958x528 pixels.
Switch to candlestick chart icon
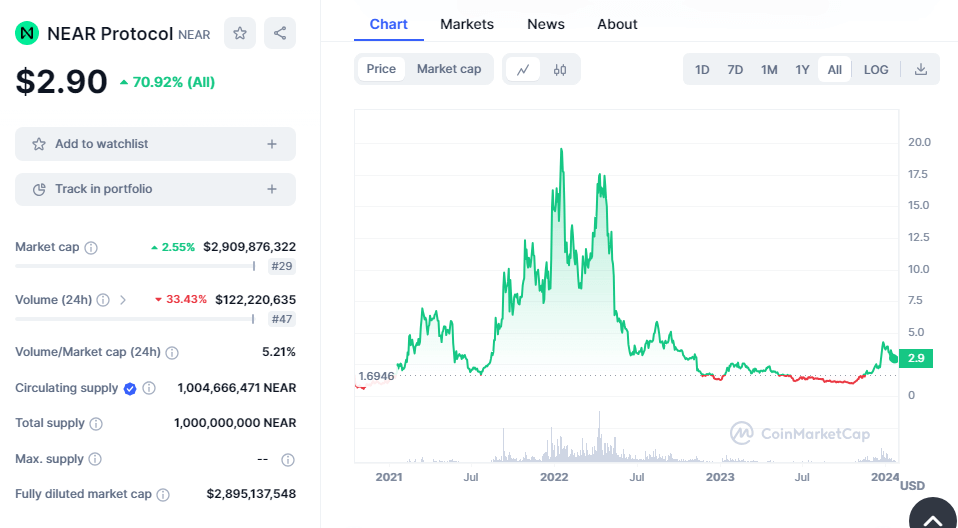560,69
